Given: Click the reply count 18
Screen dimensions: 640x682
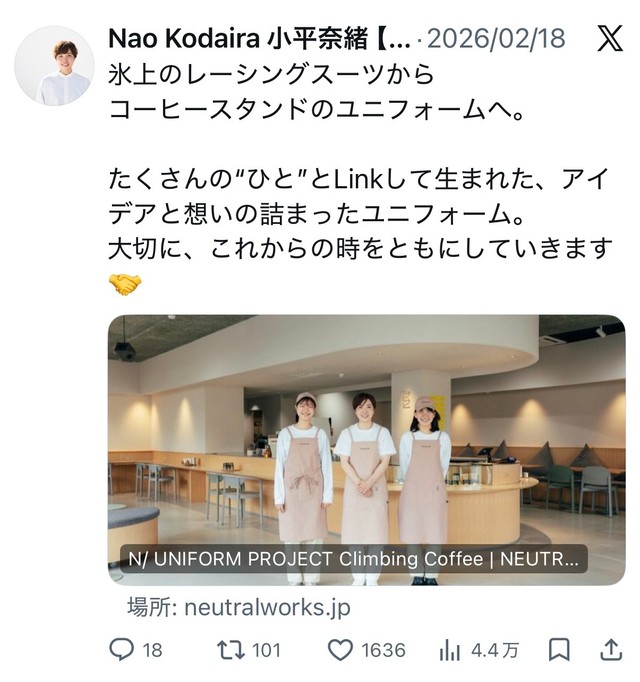Looking at the screenshot, I should pyautogui.click(x=152, y=651).
